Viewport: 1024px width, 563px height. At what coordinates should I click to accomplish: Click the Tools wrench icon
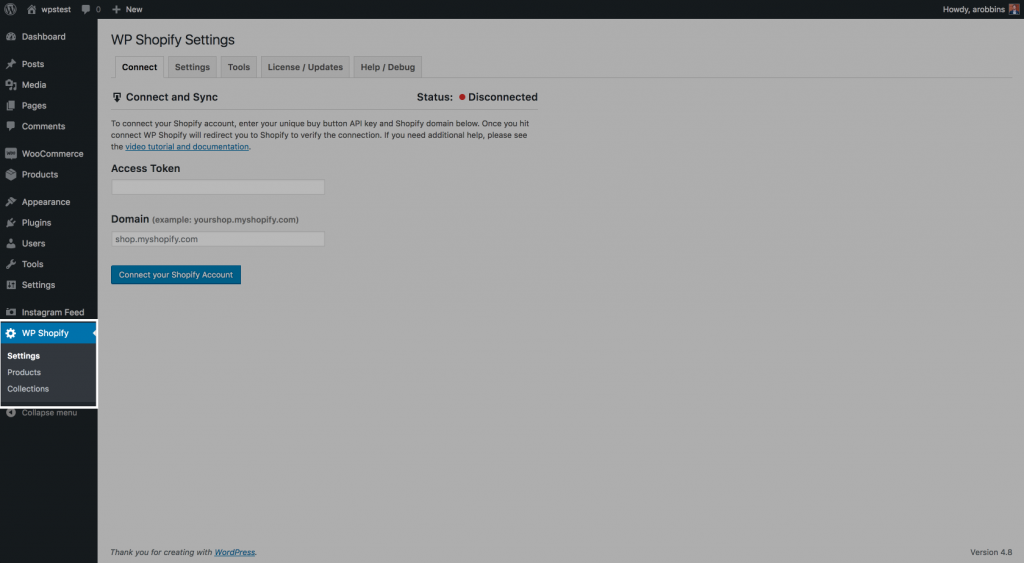tap(11, 264)
